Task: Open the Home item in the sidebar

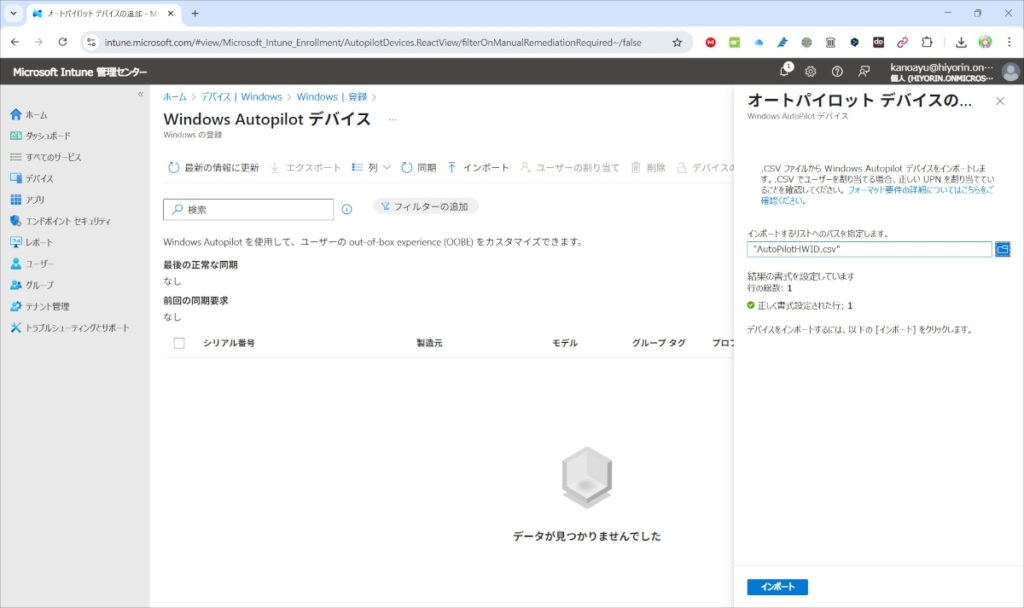Action: point(29,115)
